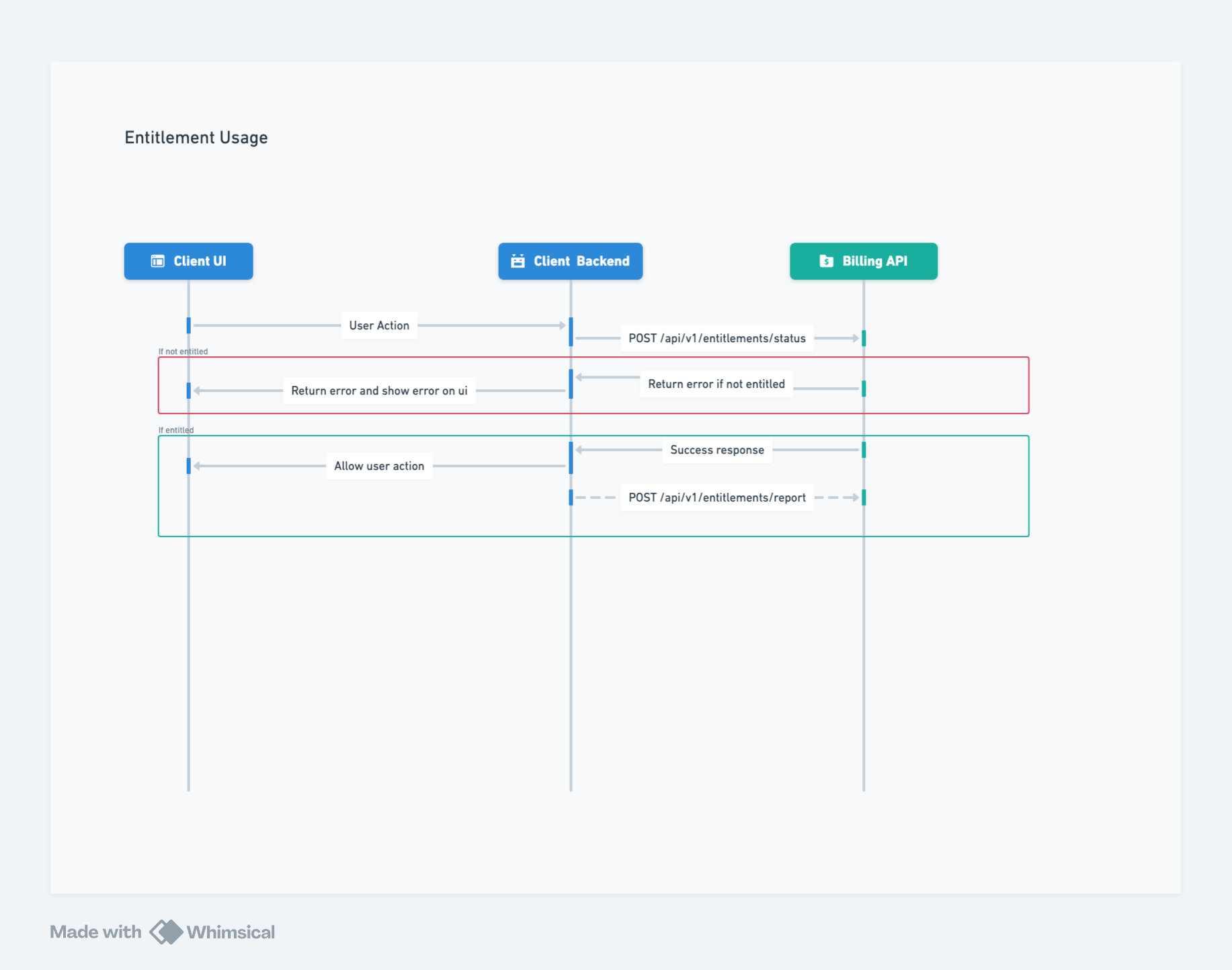
Task: Click the green activation bar on Billing API lifeline
Action: (863, 338)
